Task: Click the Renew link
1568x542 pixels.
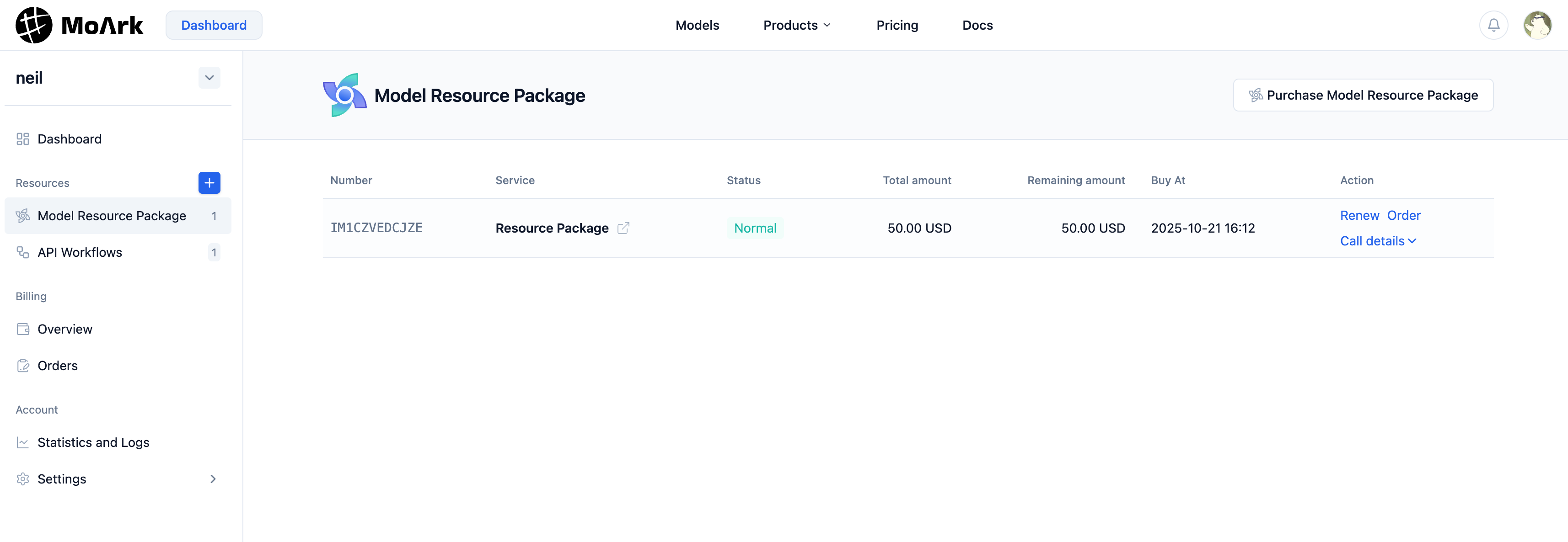Action: (1359, 215)
